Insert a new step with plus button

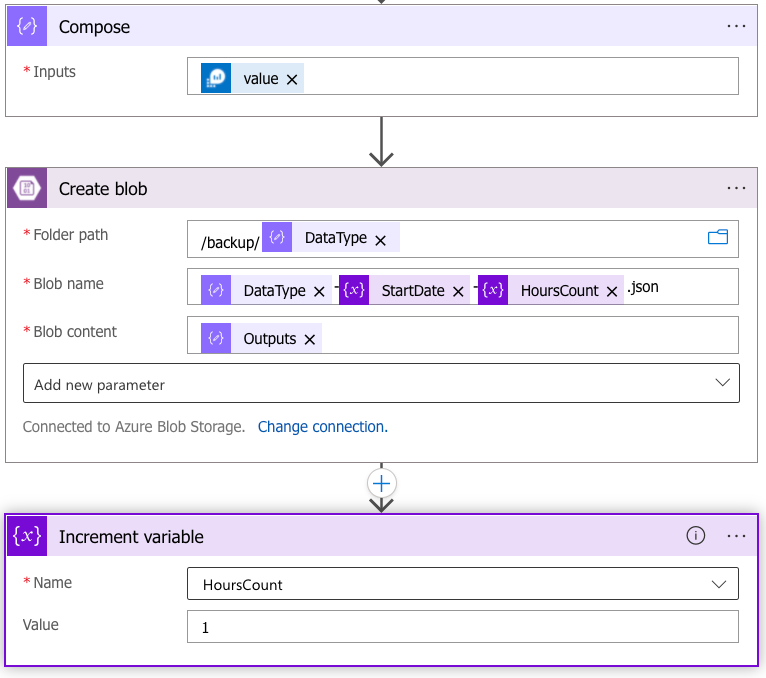tap(381, 483)
